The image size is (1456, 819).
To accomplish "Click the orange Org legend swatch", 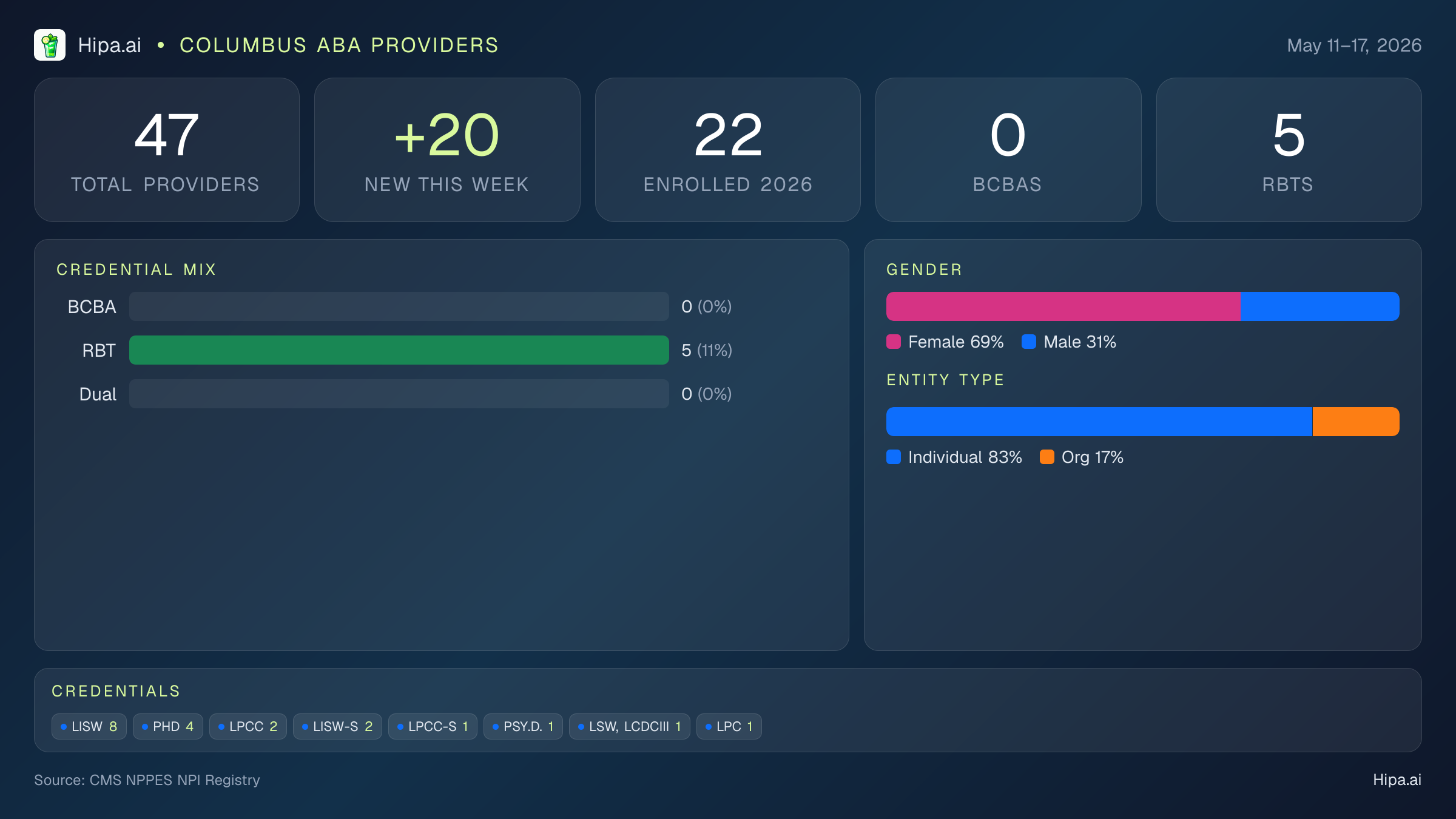I will click(1047, 457).
